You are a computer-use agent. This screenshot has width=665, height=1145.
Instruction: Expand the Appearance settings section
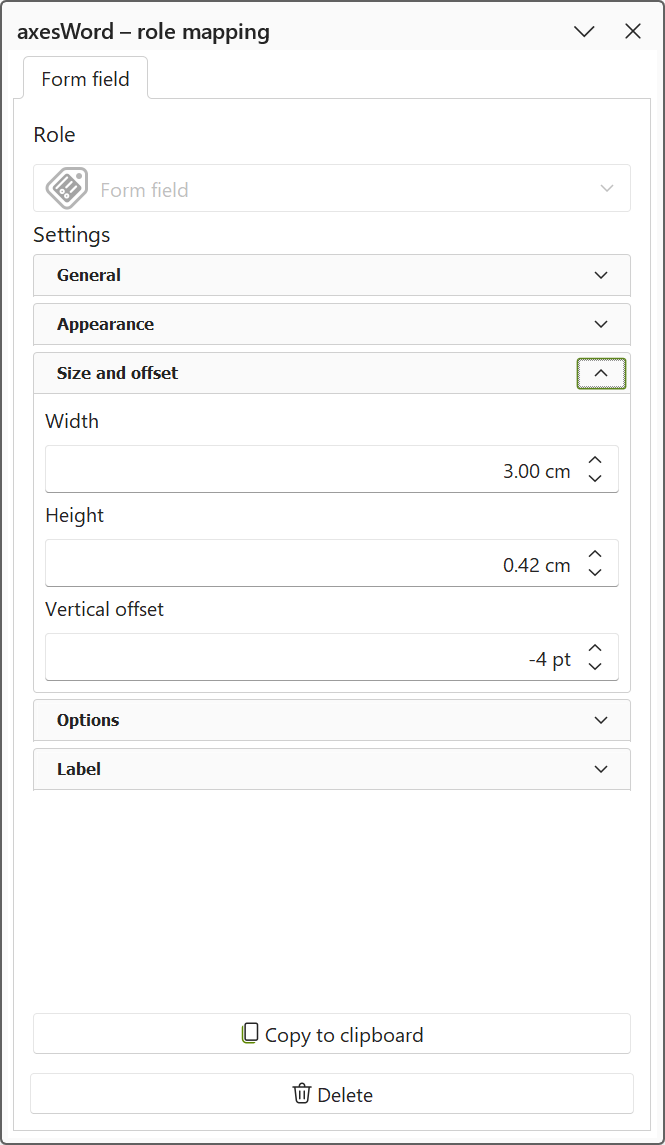(x=332, y=324)
